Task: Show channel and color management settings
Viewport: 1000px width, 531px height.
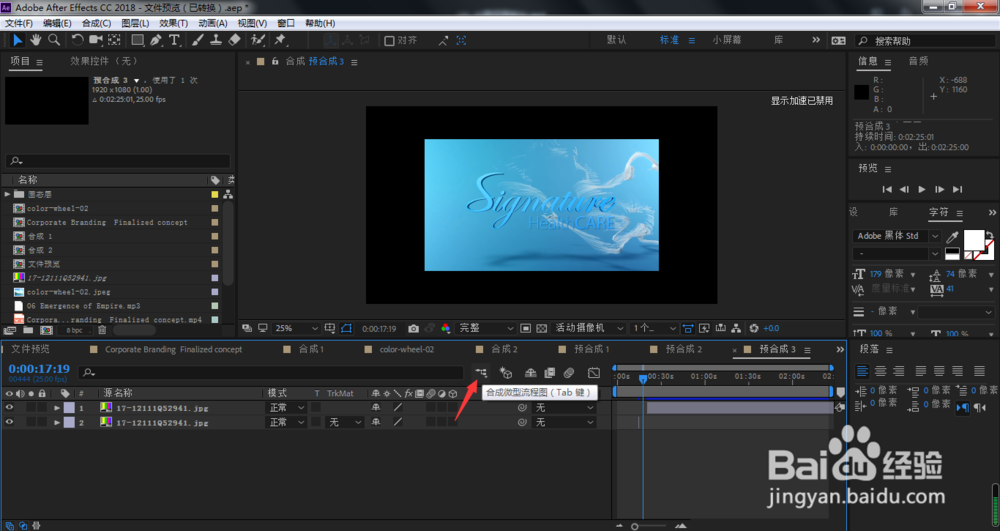Action: point(446,328)
